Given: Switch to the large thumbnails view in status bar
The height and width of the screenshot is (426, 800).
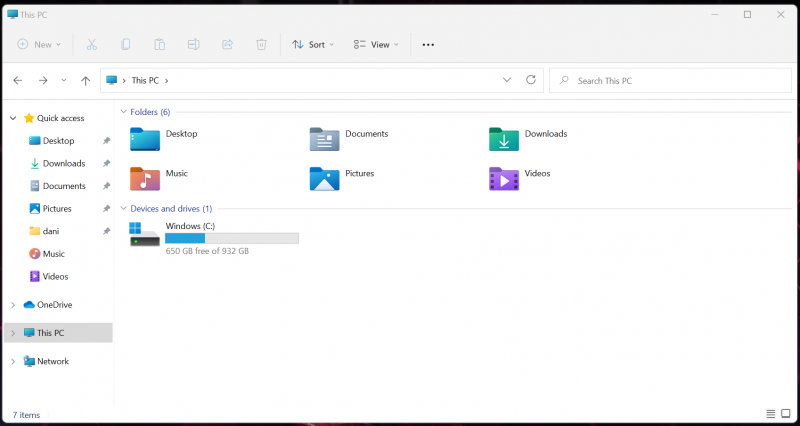Looking at the screenshot, I should pos(786,414).
